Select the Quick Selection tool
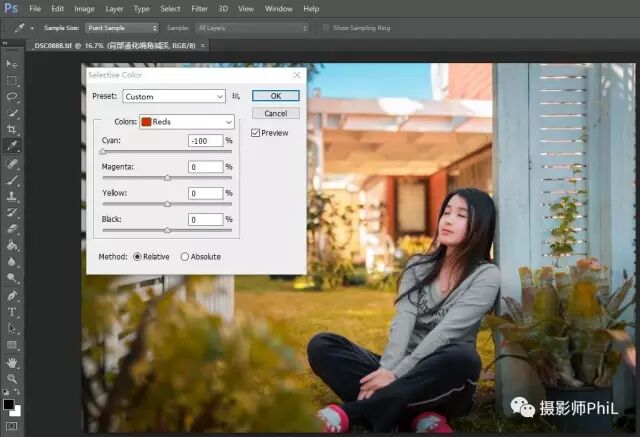Image resolution: width=640 pixels, height=437 pixels. pos(11,113)
